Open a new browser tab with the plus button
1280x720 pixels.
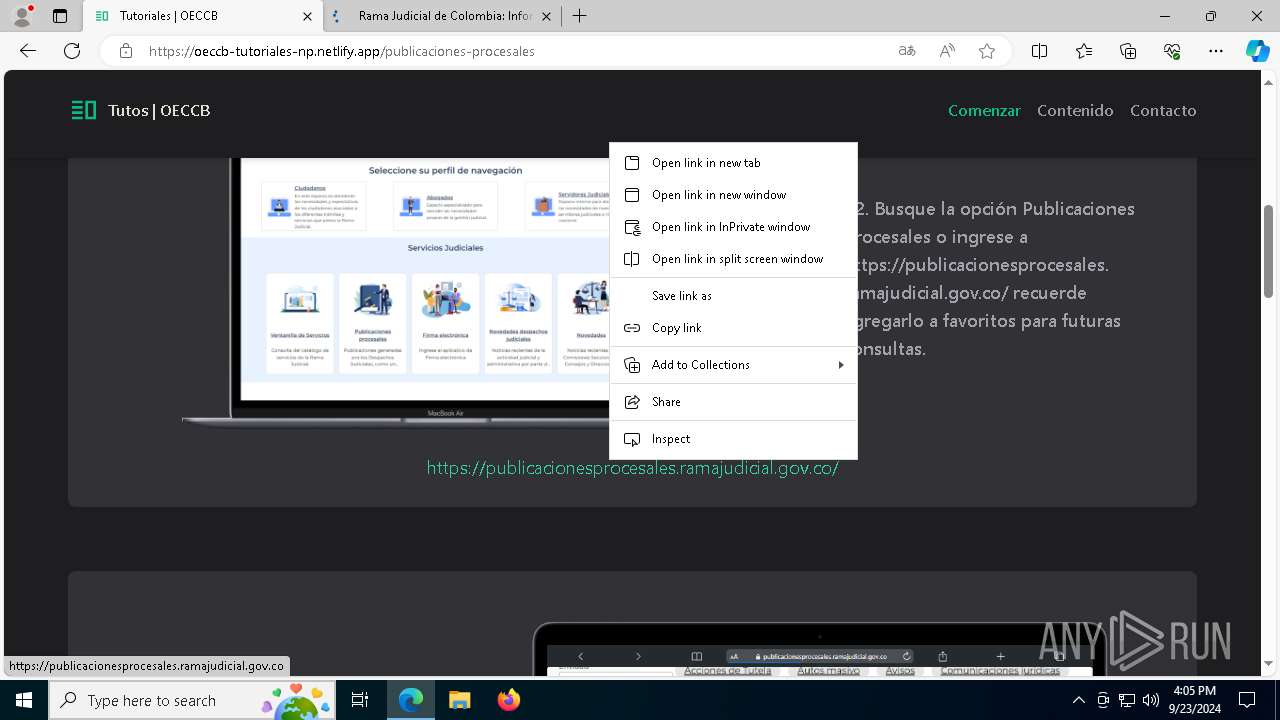tap(579, 16)
